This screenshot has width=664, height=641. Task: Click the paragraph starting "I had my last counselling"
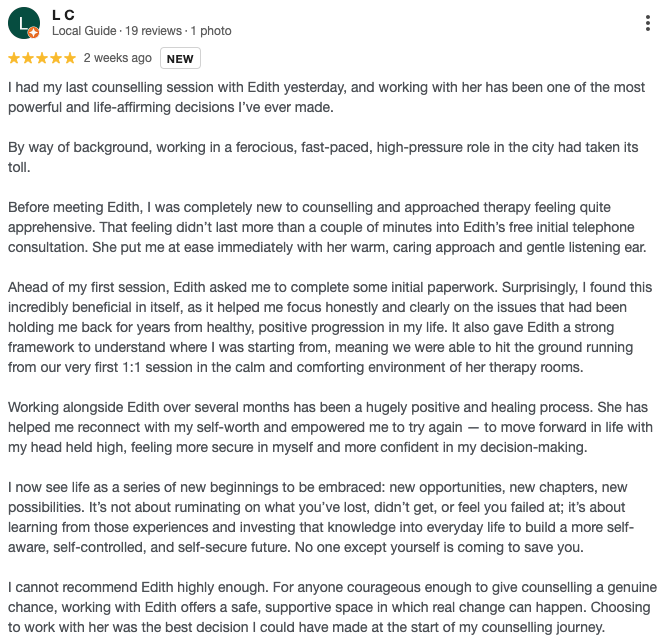[326, 97]
